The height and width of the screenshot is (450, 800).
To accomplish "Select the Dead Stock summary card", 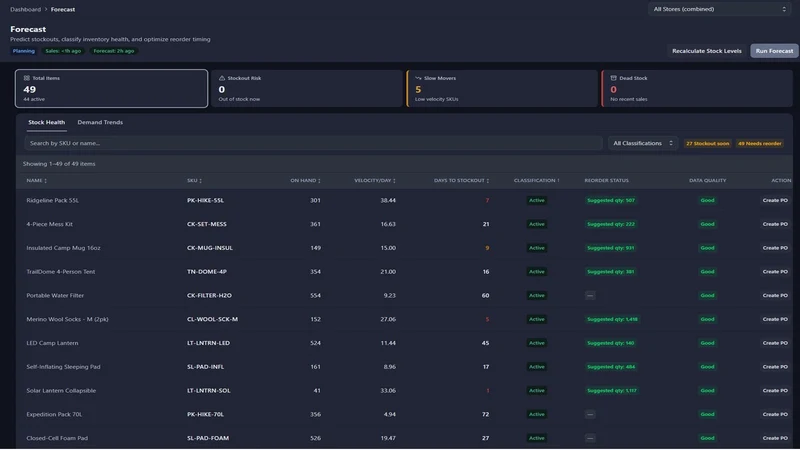I will 697,88.
